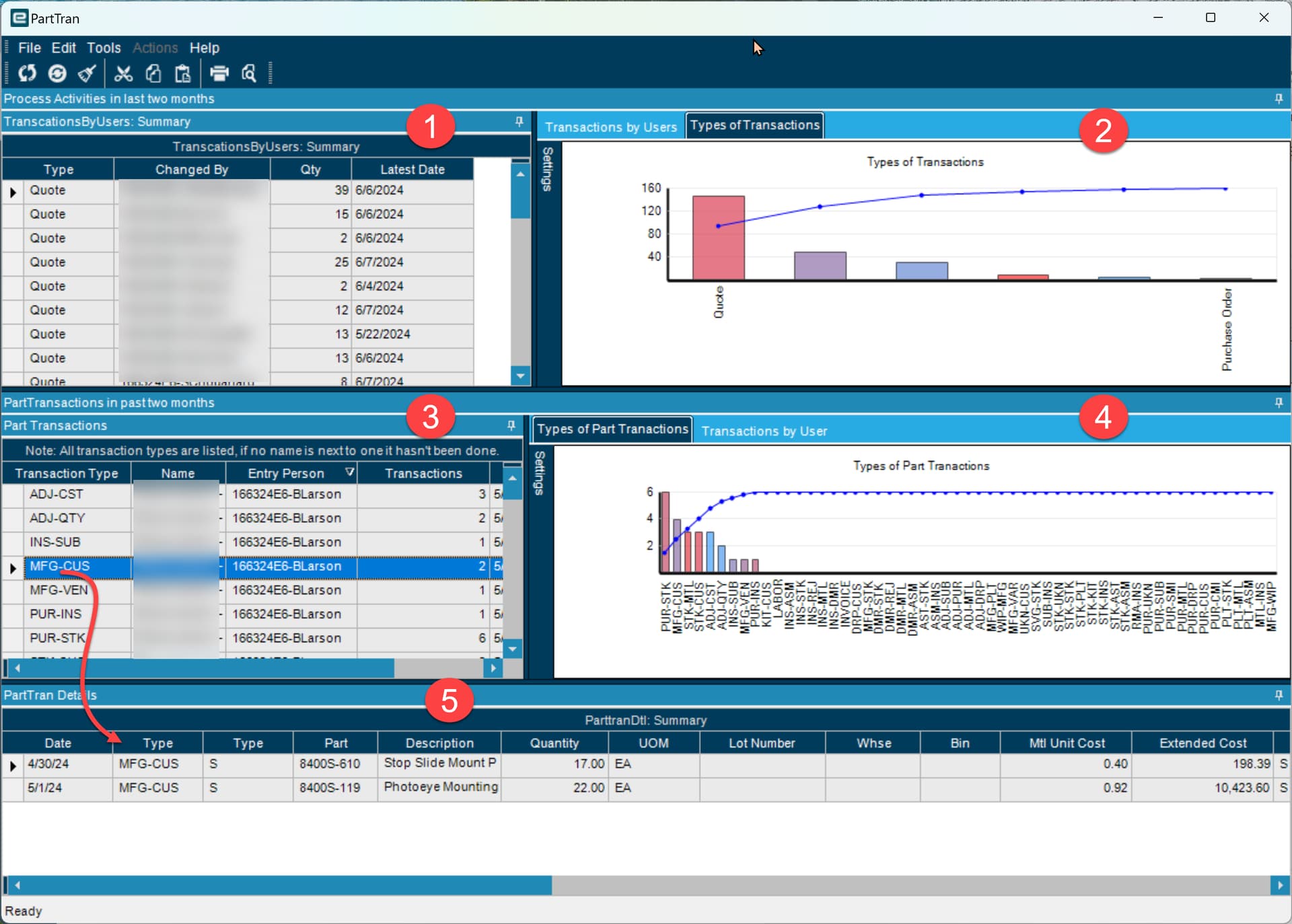Sort by Extended Cost column header
This screenshot has height=924, width=1292.
point(1203,743)
